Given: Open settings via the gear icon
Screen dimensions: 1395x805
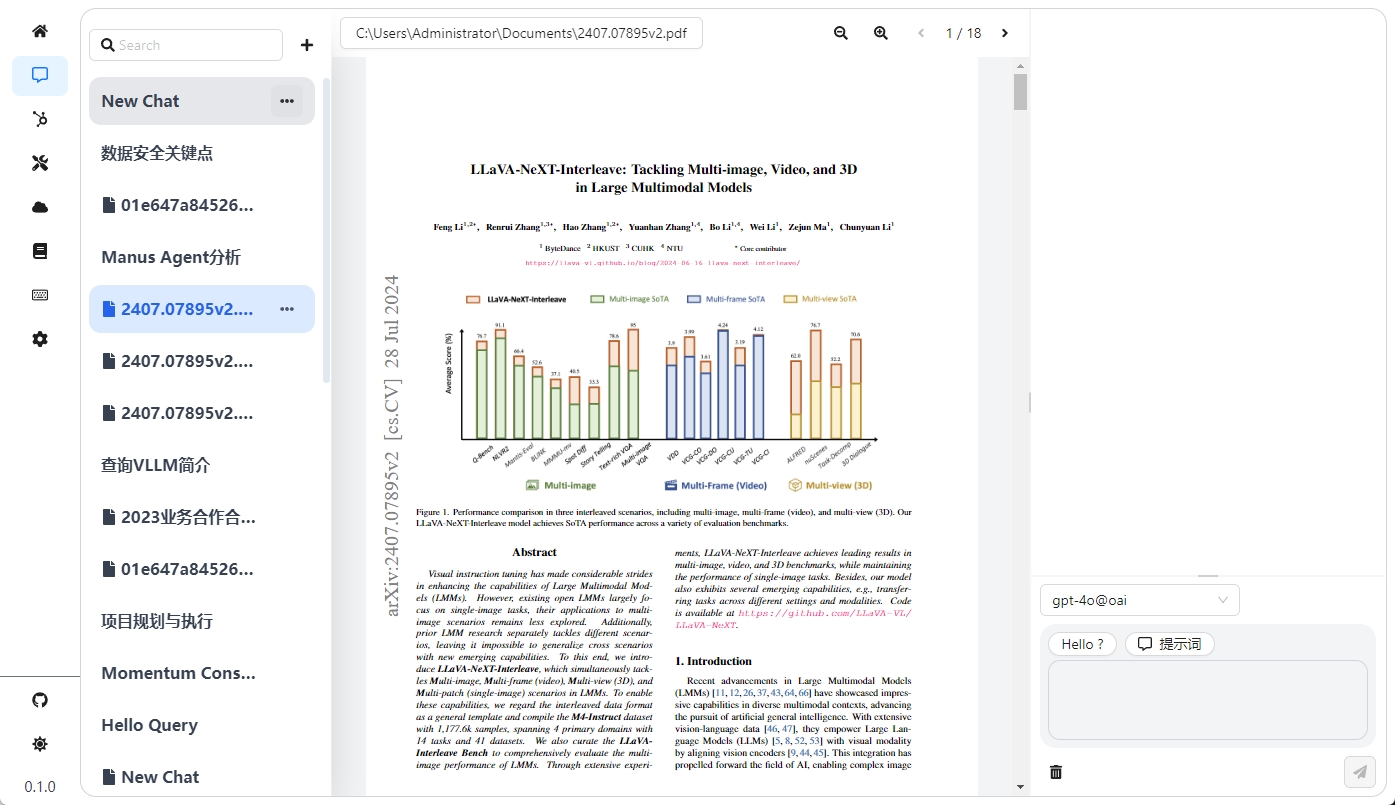Looking at the screenshot, I should click(40, 339).
